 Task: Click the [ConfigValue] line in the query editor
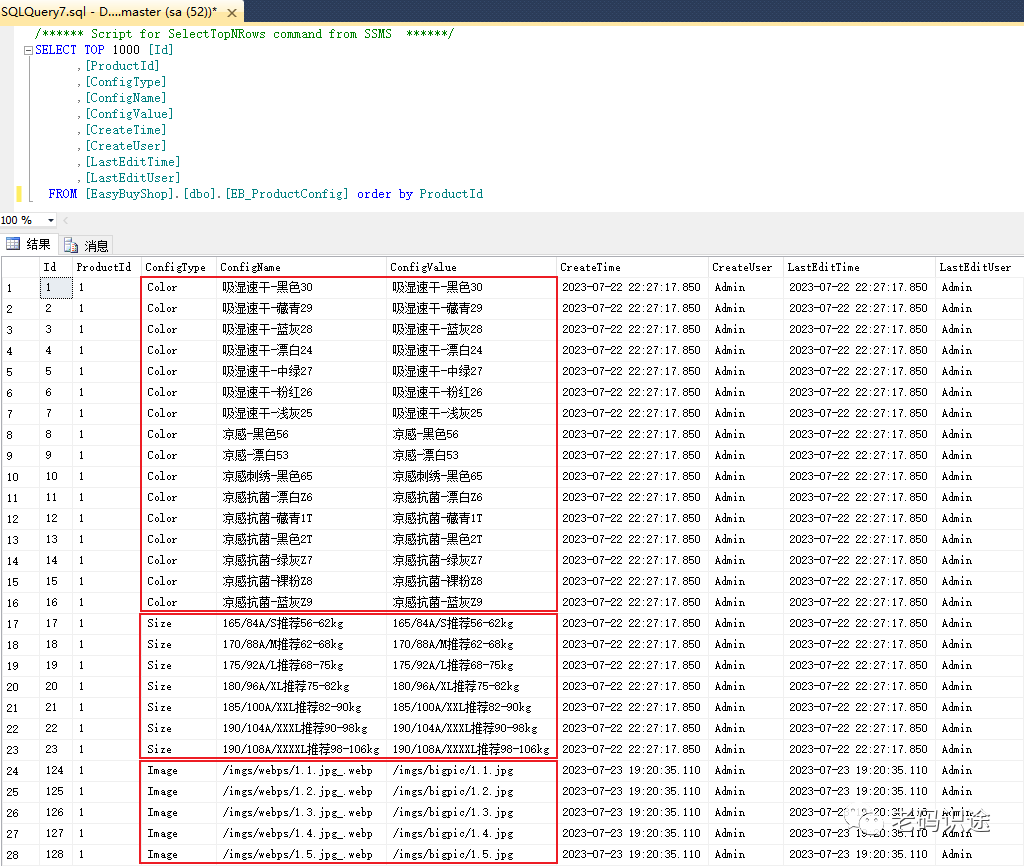click(129, 114)
